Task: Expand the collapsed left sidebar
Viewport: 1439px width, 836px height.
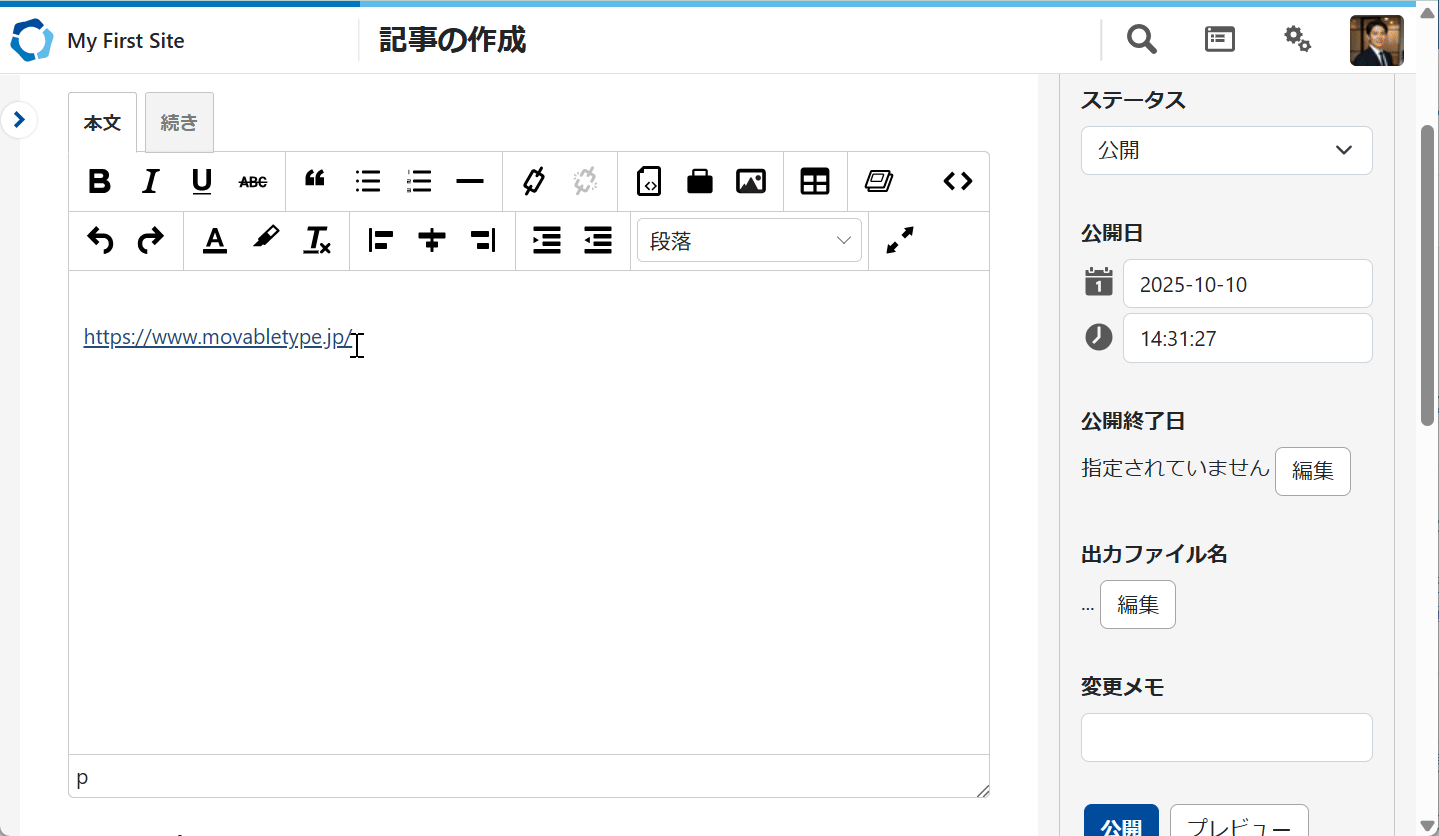Action: 19,120
